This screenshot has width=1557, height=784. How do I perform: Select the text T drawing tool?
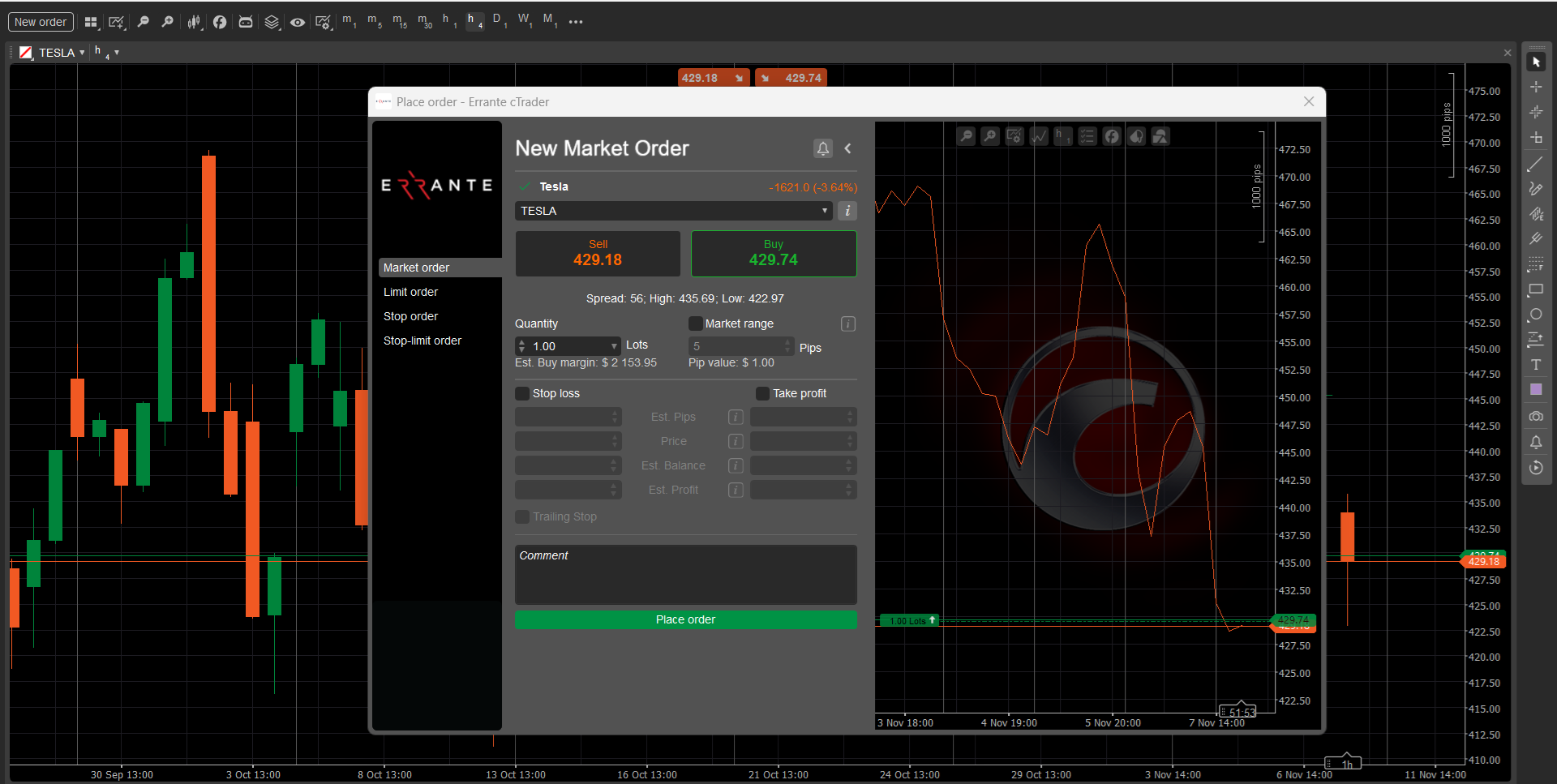coord(1536,365)
